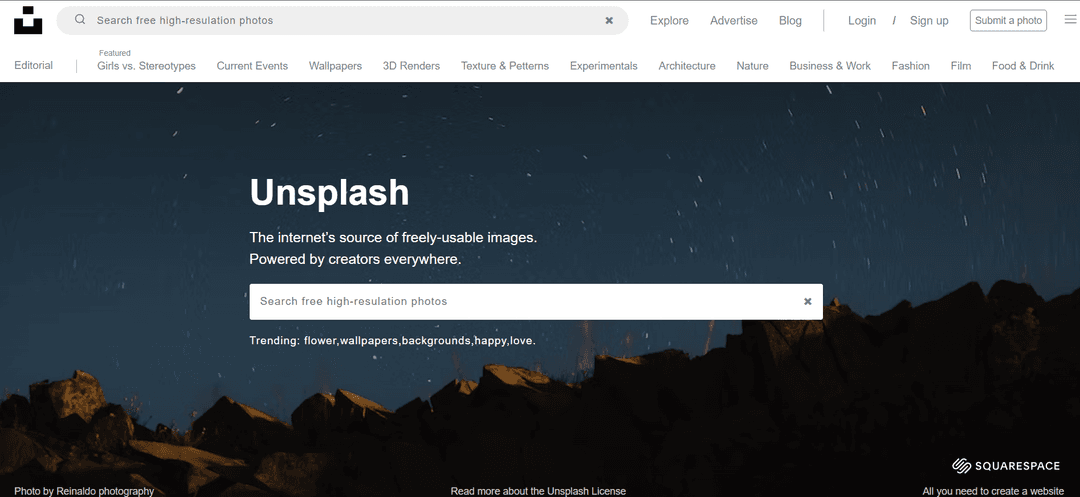The height and width of the screenshot is (497, 1080).
Task: Open the Business & Work topic
Action: pos(830,66)
